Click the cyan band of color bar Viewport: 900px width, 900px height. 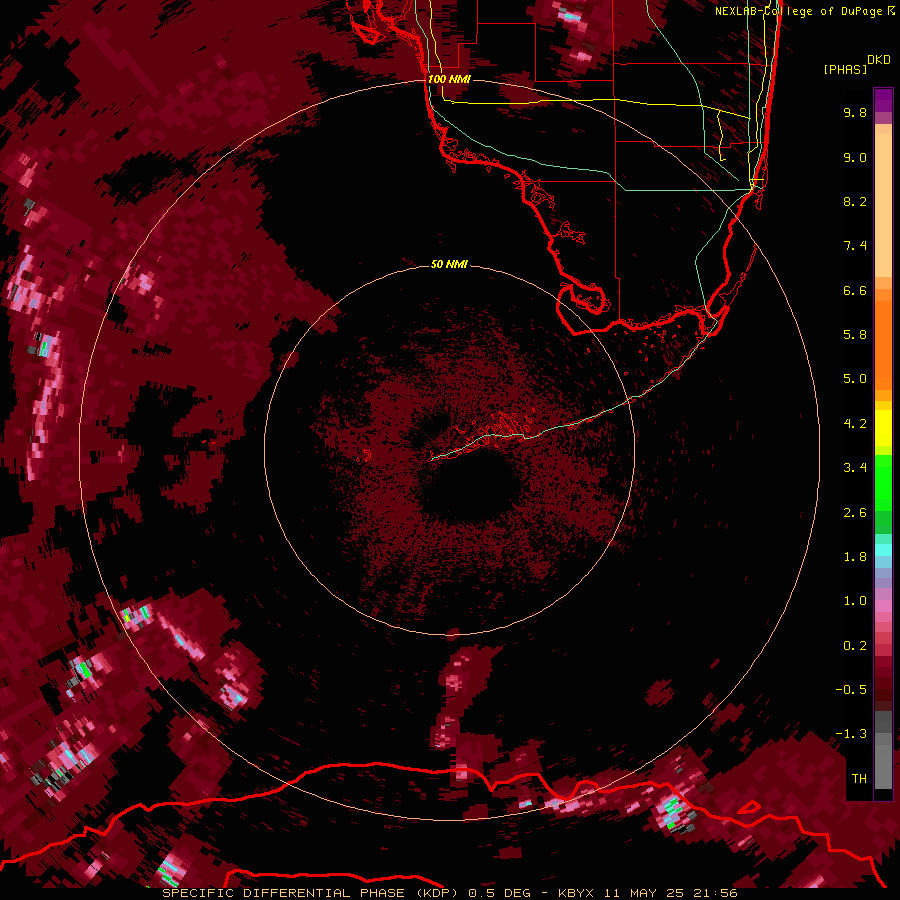(x=883, y=550)
